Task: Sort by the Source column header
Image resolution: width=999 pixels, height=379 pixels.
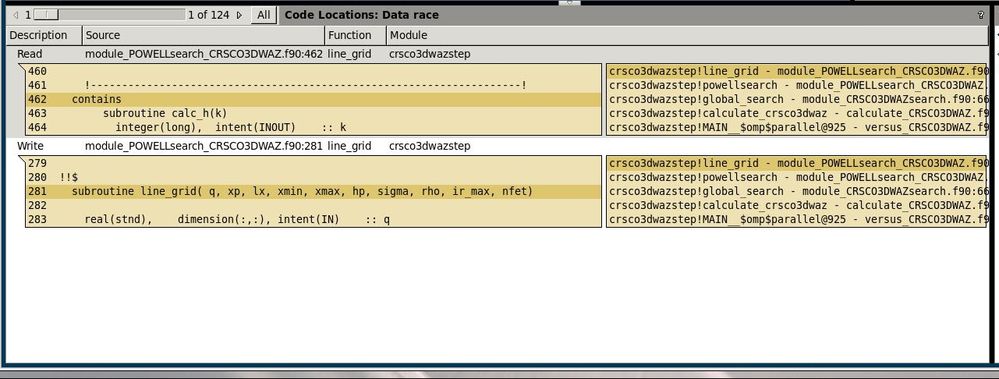Action: (203, 35)
